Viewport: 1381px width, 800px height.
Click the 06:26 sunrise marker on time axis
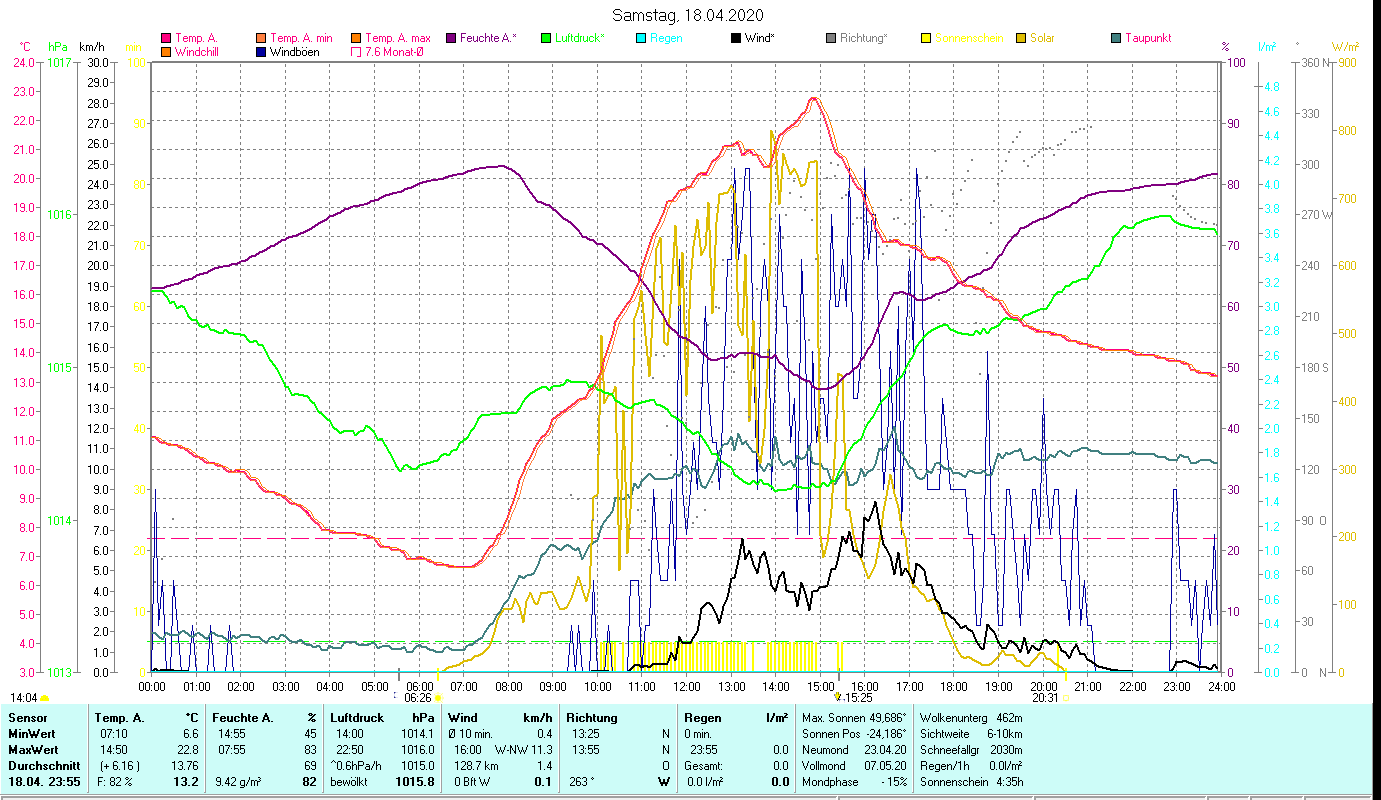[x=418, y=698]
